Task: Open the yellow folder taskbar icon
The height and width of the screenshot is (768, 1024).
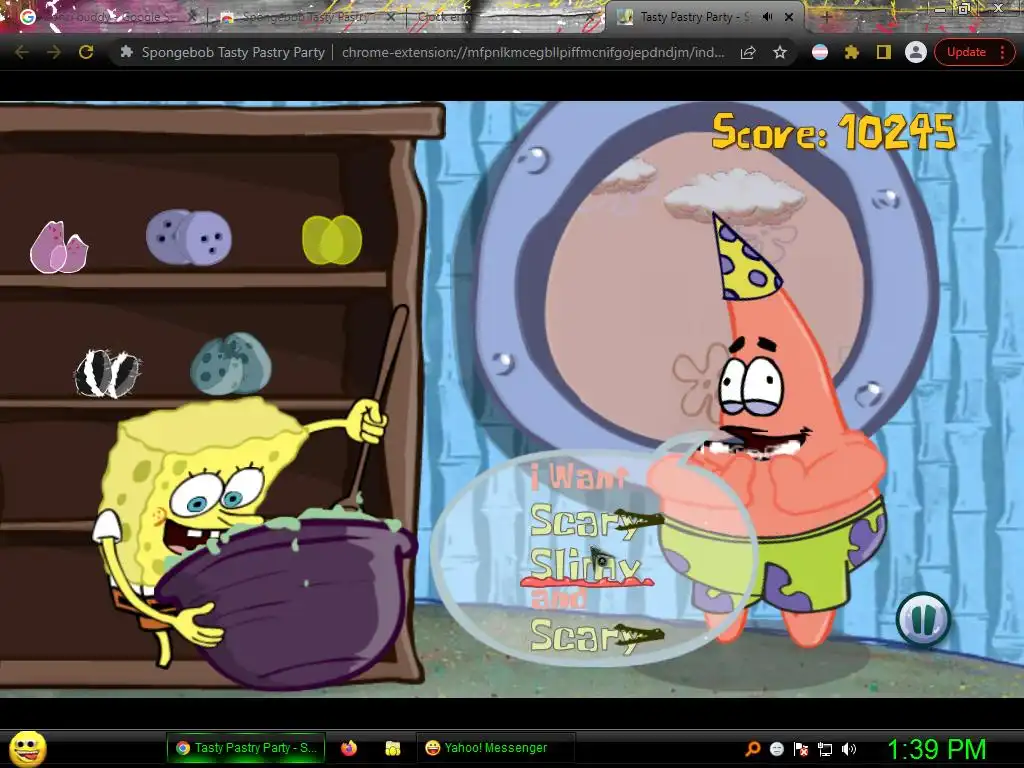Action: click(x=392, y=748)
